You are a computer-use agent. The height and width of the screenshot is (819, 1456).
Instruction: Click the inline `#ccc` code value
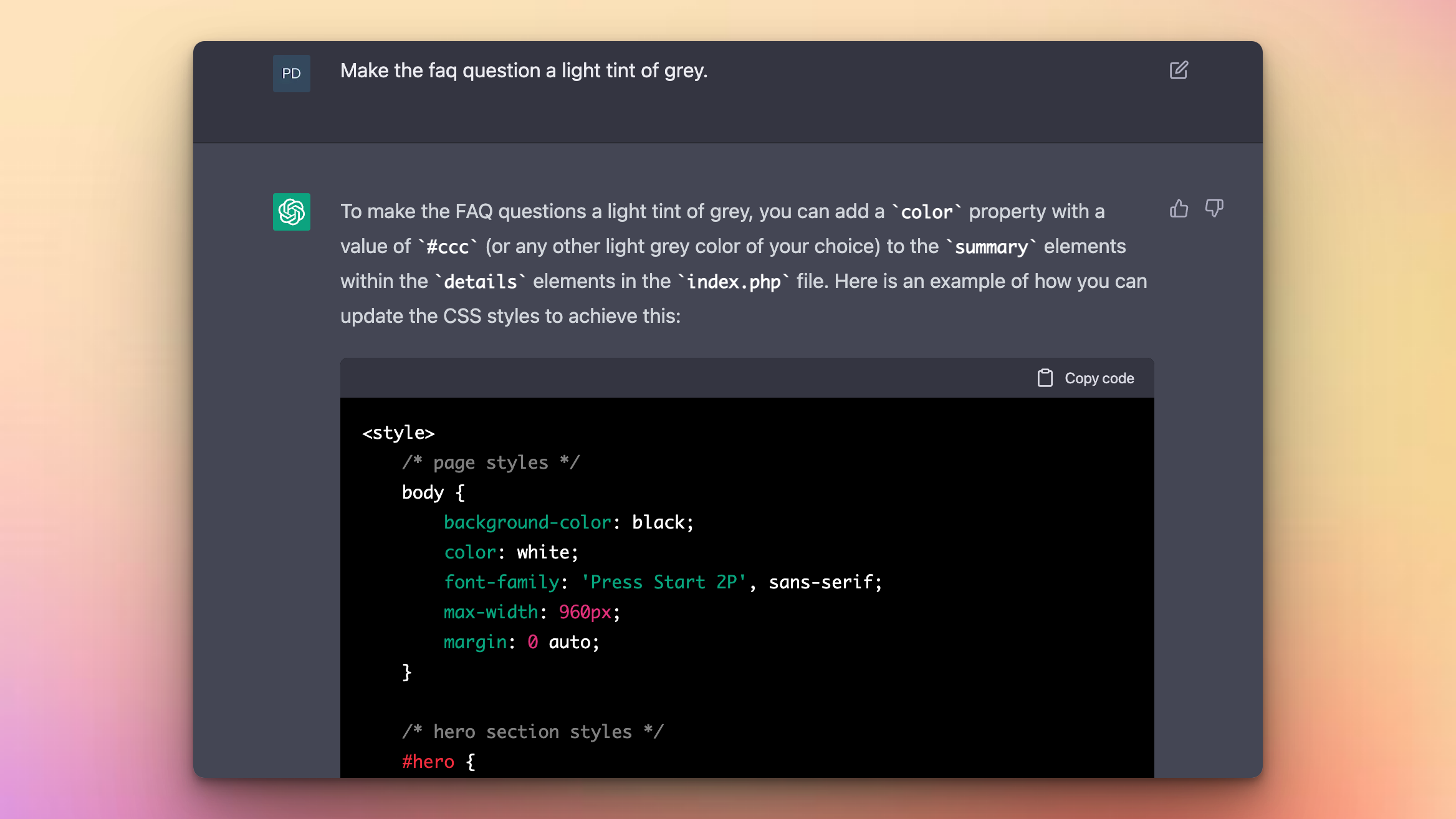click(x=447, y=247)
